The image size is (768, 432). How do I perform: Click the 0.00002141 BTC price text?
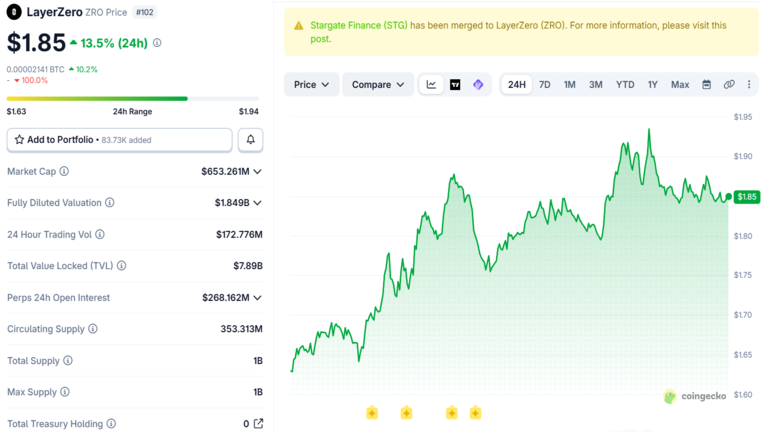[x=35, y=70]
